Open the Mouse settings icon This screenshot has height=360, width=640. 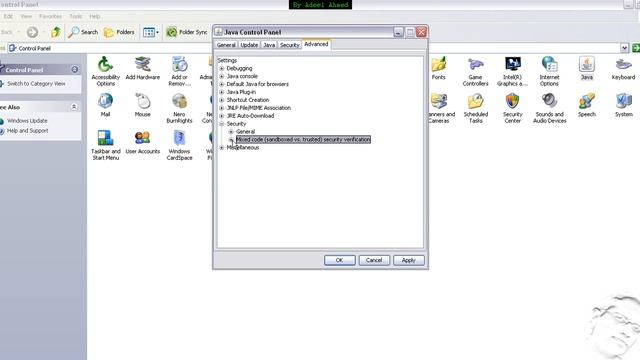click(x=142, y=104)
